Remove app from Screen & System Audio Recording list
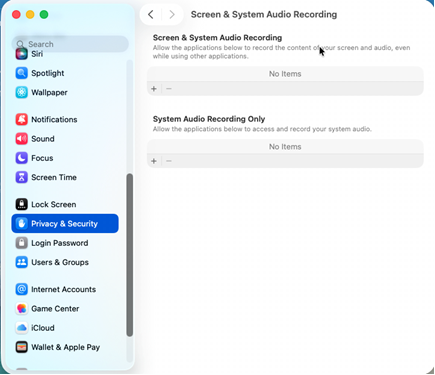 pyautogui.click(x=169, y=89)
